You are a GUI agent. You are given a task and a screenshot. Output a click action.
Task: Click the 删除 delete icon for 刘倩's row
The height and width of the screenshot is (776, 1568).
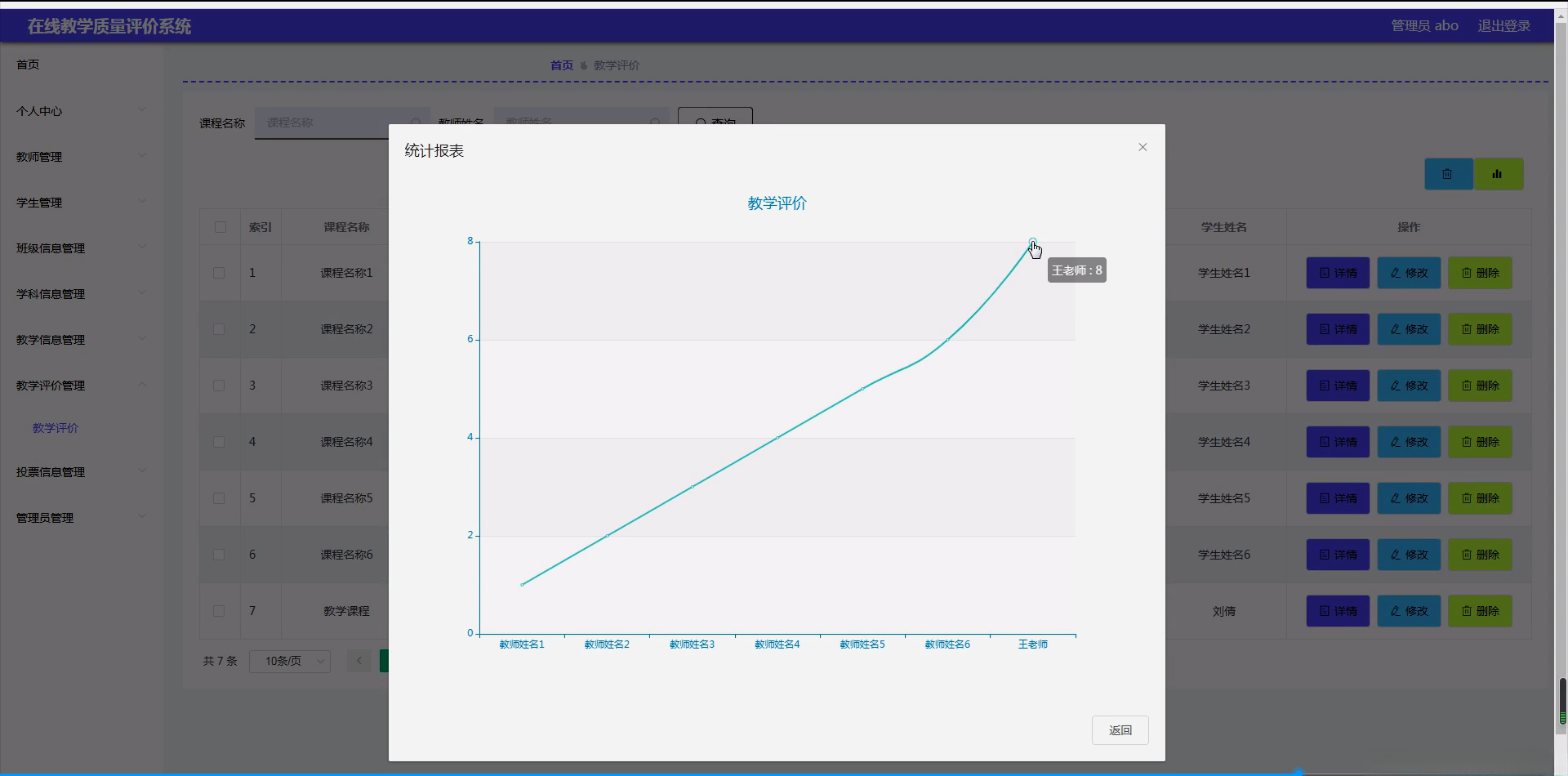[1479, 610]
